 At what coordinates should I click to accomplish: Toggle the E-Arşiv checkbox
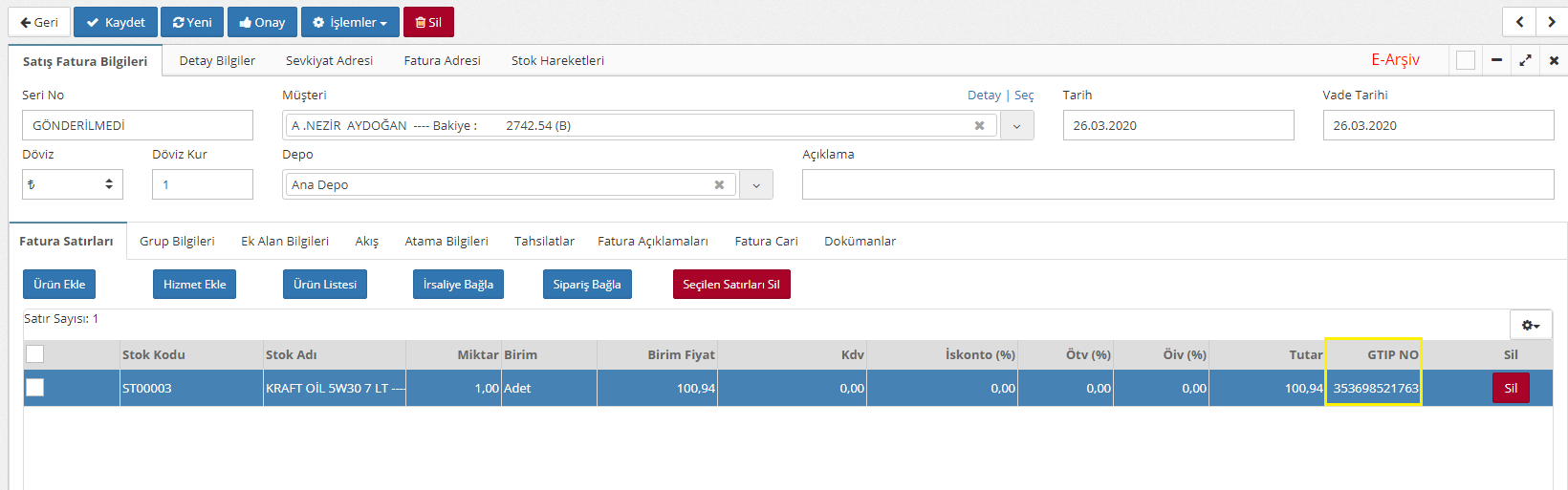coord(1465,60)
